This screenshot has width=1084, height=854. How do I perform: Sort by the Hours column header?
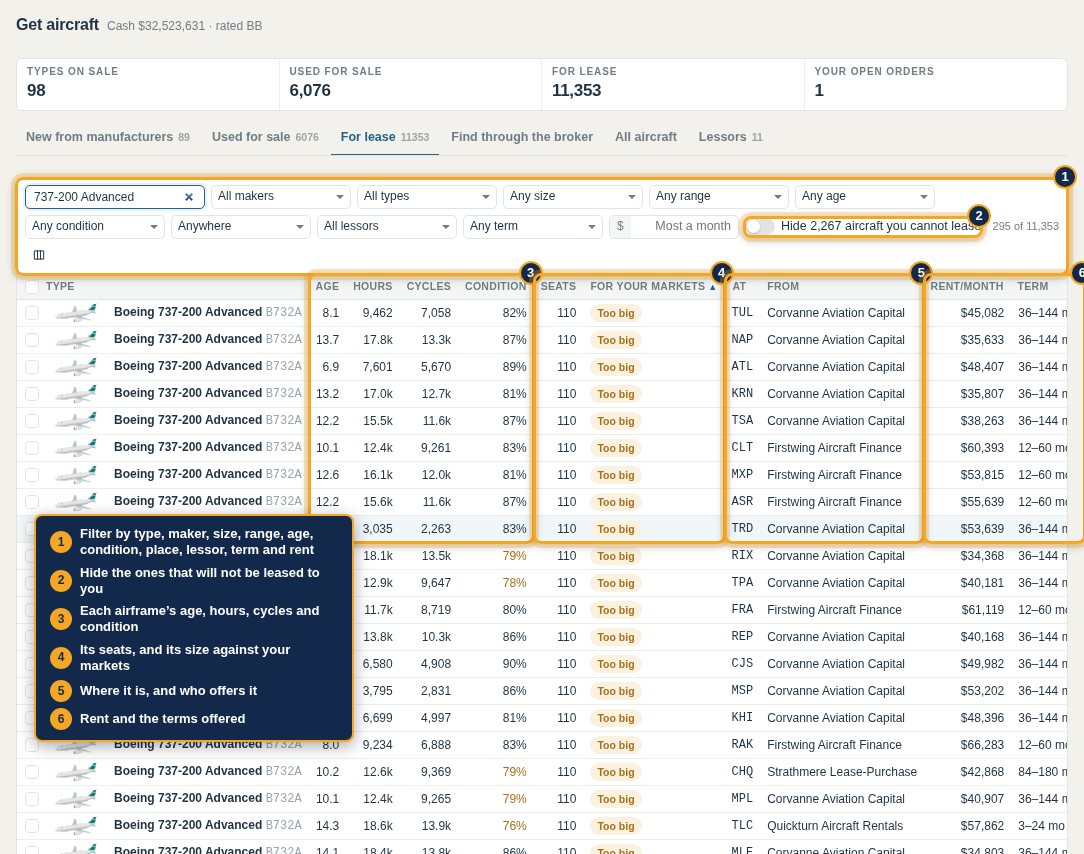point(373,286)
